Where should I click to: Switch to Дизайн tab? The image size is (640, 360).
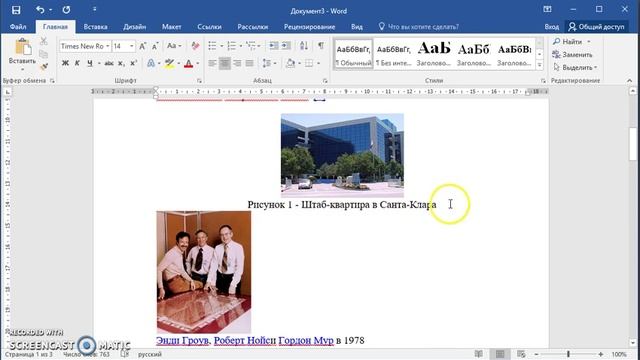[x=135, y=27]
